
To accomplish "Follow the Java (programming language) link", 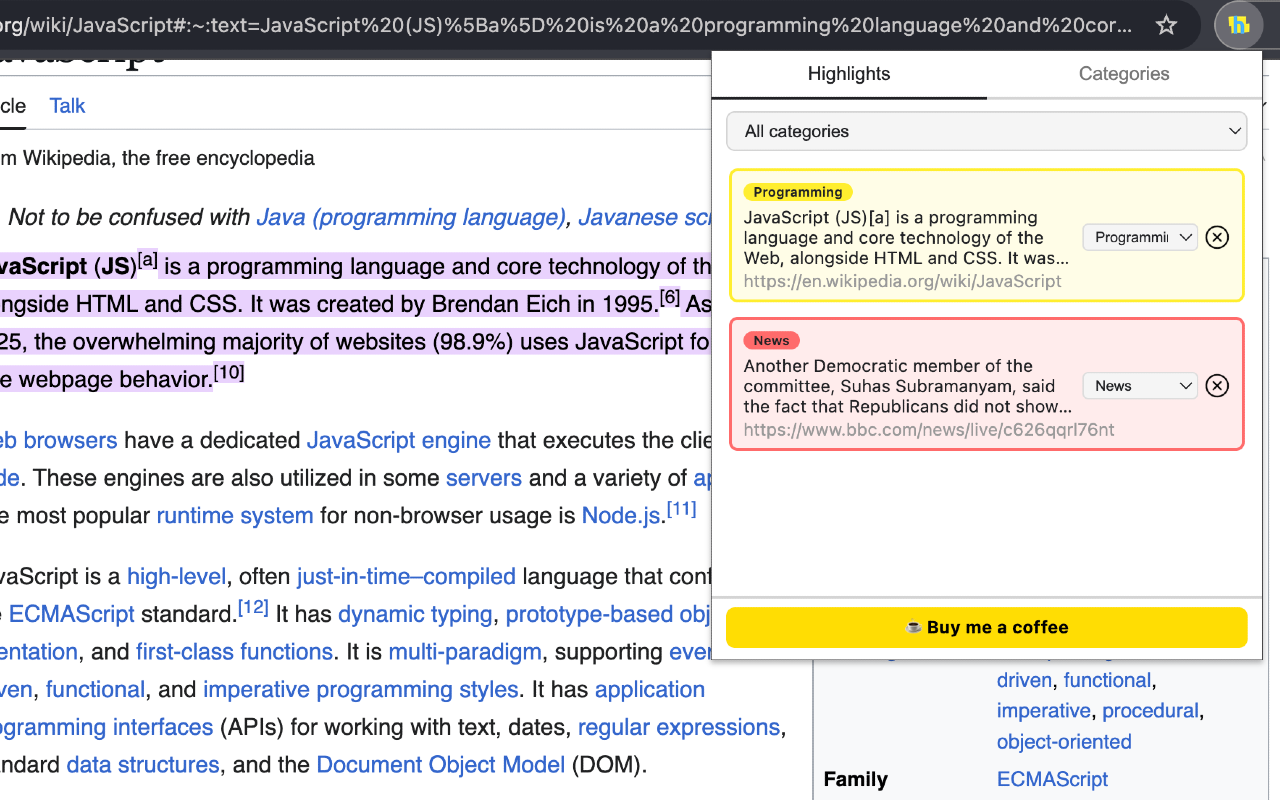I will [411, 217].
